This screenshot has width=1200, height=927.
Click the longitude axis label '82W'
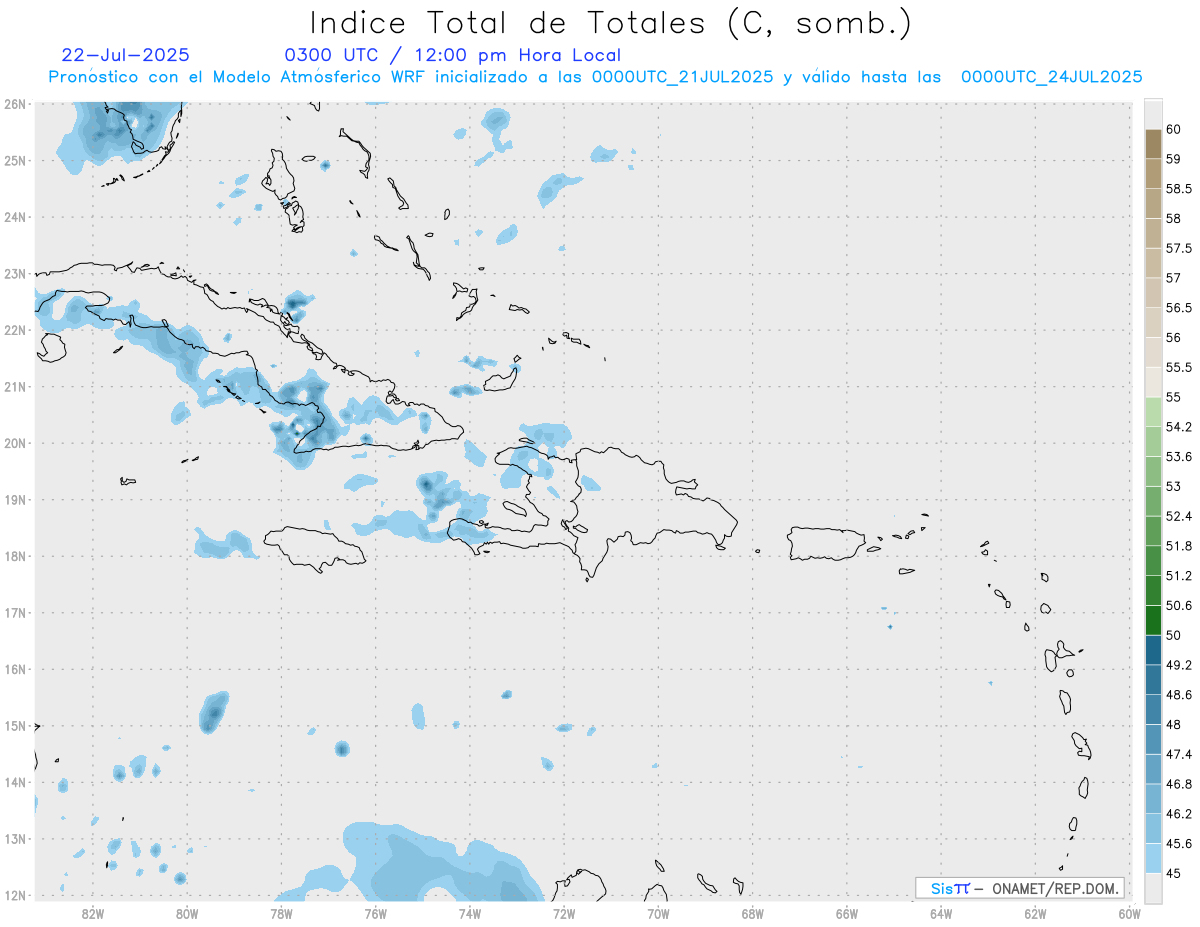93,913
